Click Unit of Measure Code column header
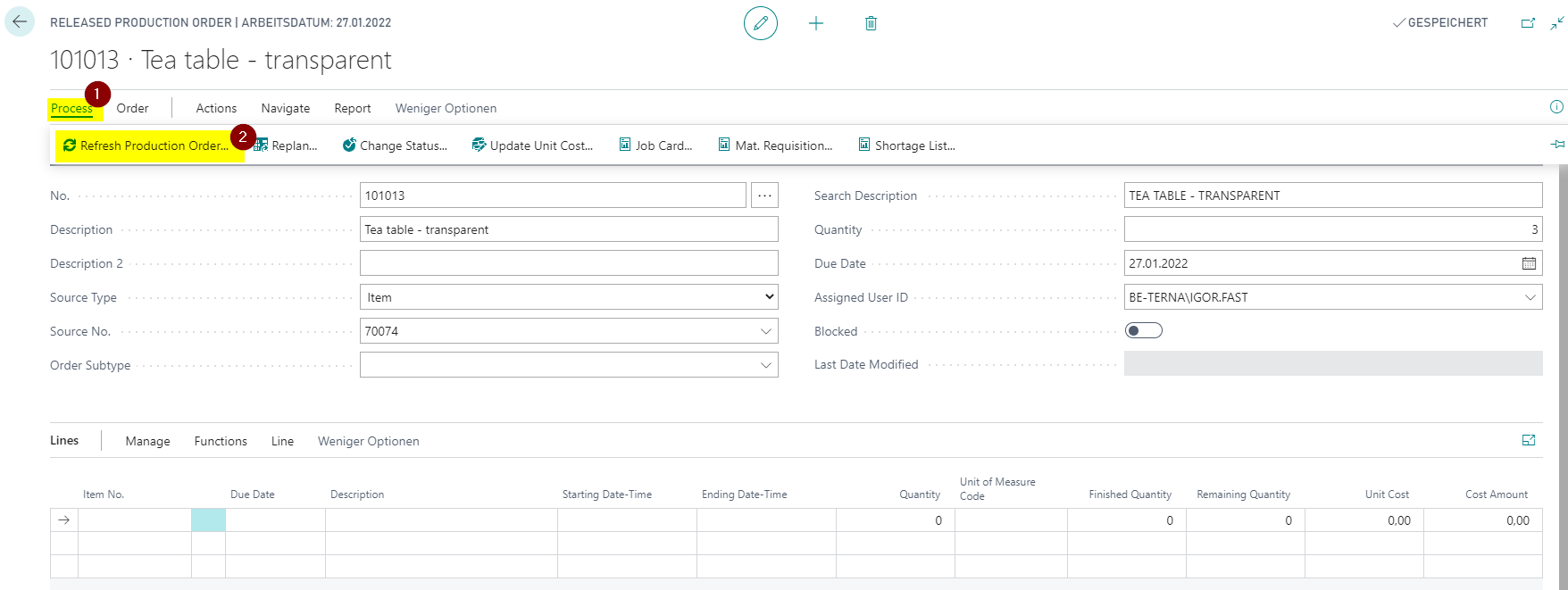This screenshot has width=1568, height=590. coord(997,488)
